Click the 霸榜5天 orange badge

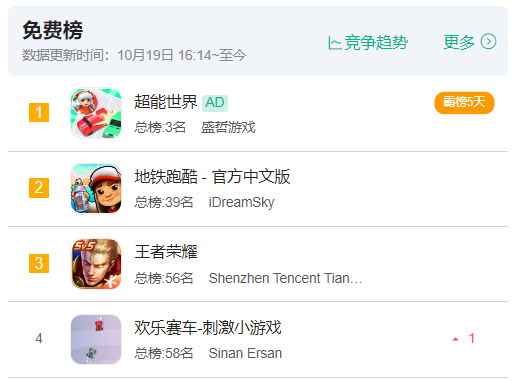[x=464, y=103]
